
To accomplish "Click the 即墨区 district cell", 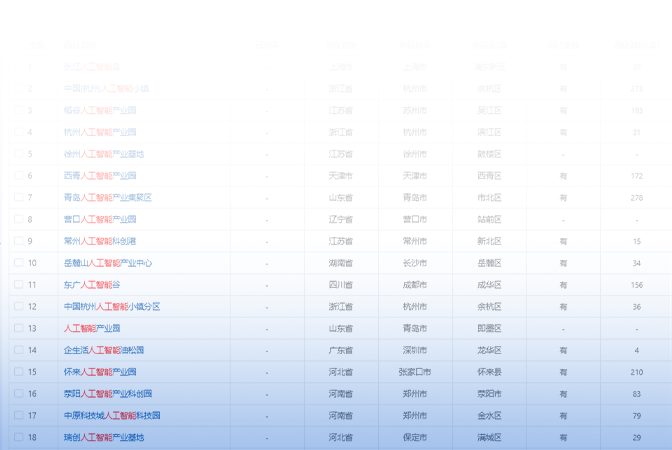I will (489, 328).
